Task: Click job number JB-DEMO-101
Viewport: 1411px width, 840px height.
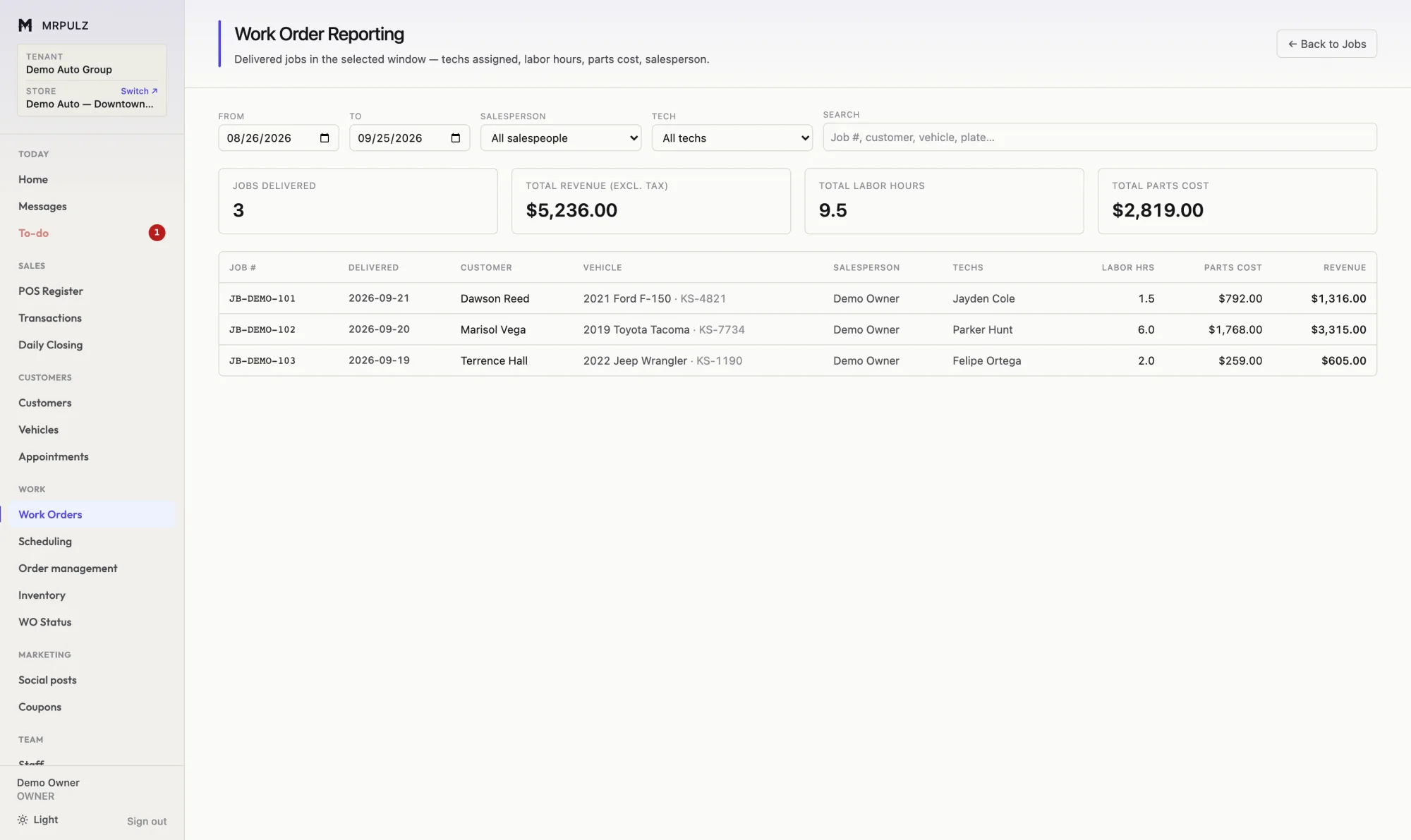Action: coord(262,298)
